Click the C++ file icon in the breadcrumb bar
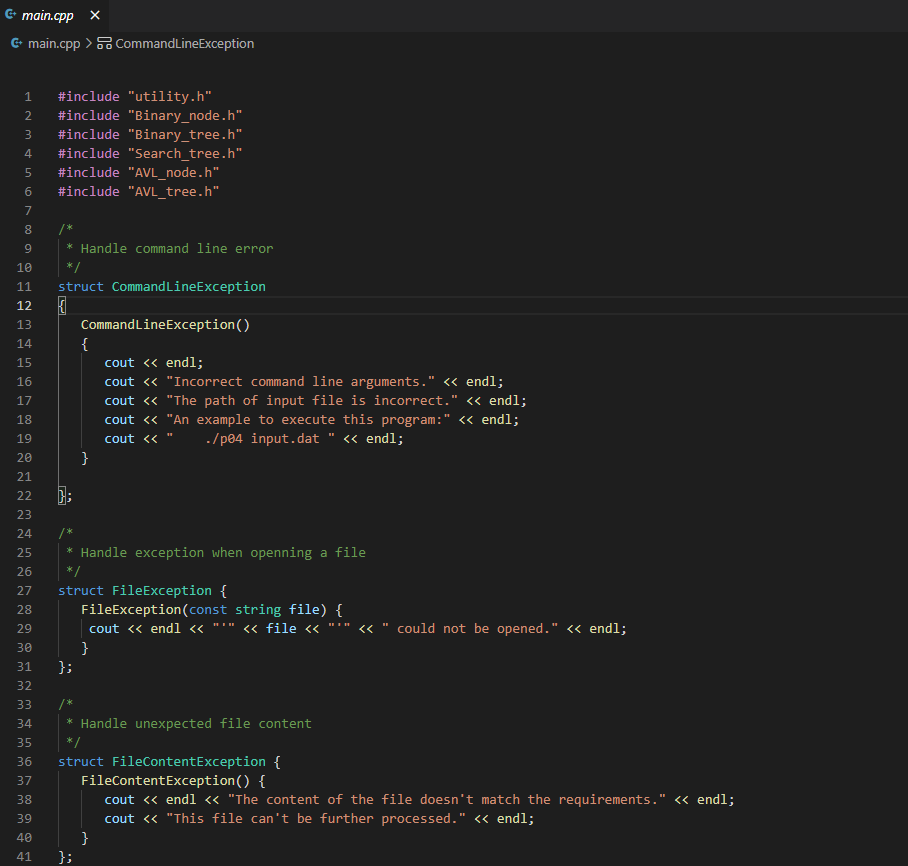This screenshot has width=908, height=866. pyautogui.click(x=16, y=44)
